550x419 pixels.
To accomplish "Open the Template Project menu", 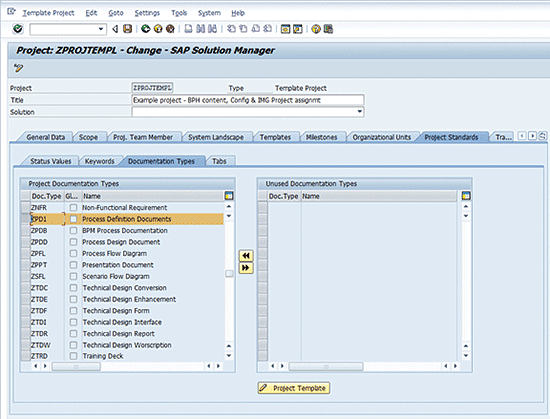I will tap(48, 13).
